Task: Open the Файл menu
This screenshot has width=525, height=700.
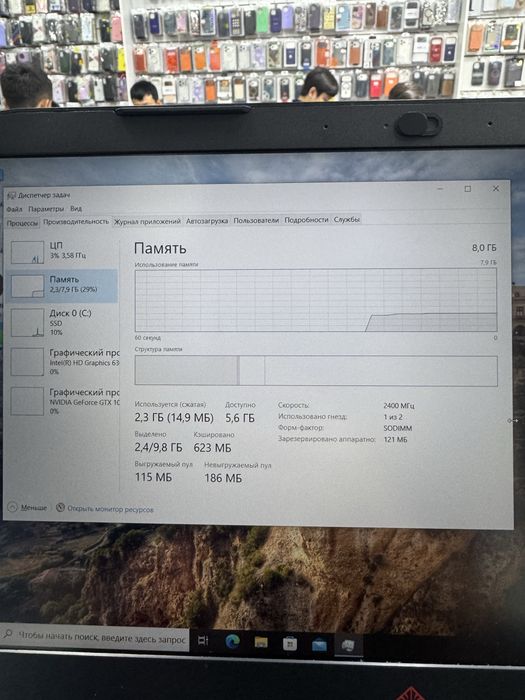Action: [14, 209]
